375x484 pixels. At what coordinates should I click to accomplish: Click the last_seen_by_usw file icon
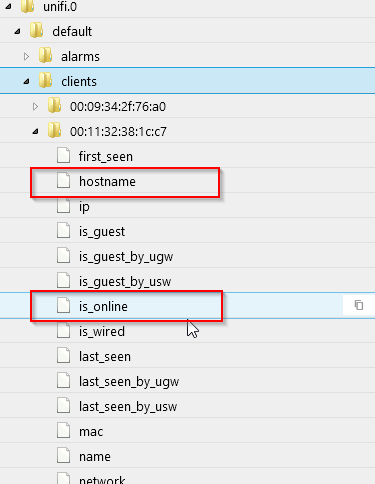(x=63, y=406)
